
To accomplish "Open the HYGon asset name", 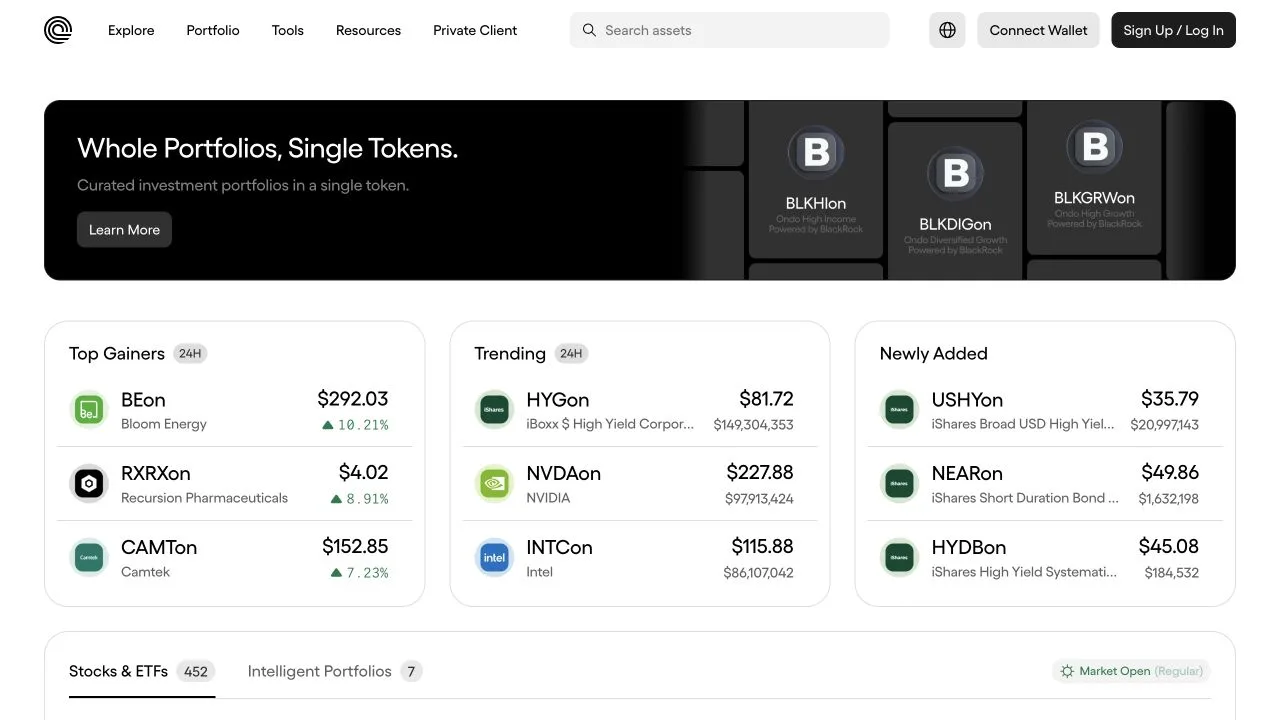I will [557, 400].
